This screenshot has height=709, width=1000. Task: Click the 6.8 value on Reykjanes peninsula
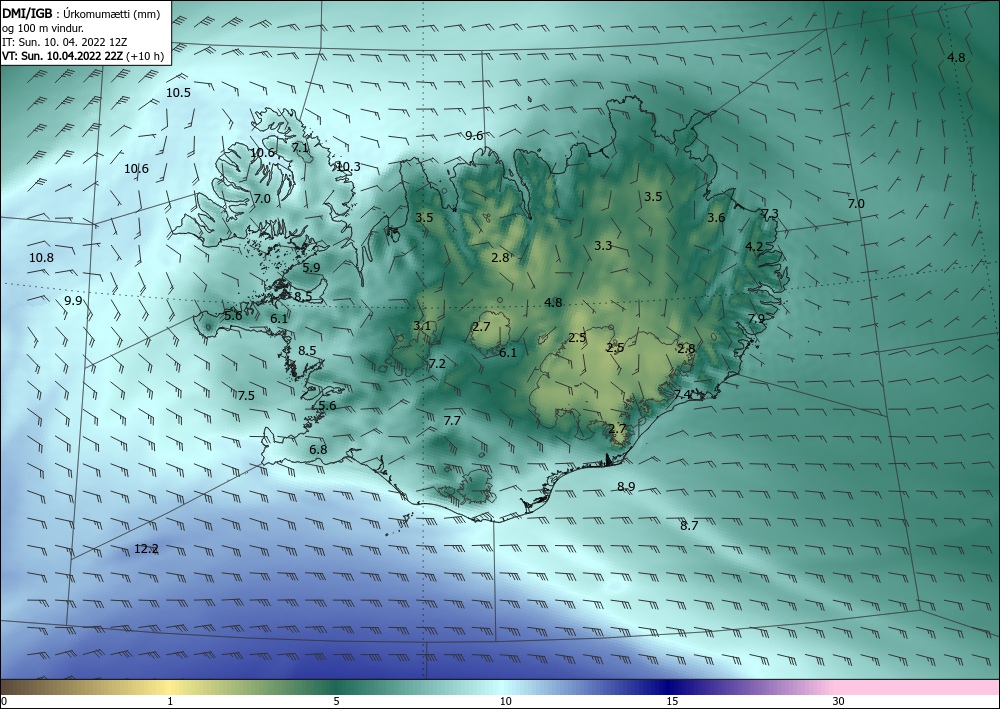click(318, 450)
